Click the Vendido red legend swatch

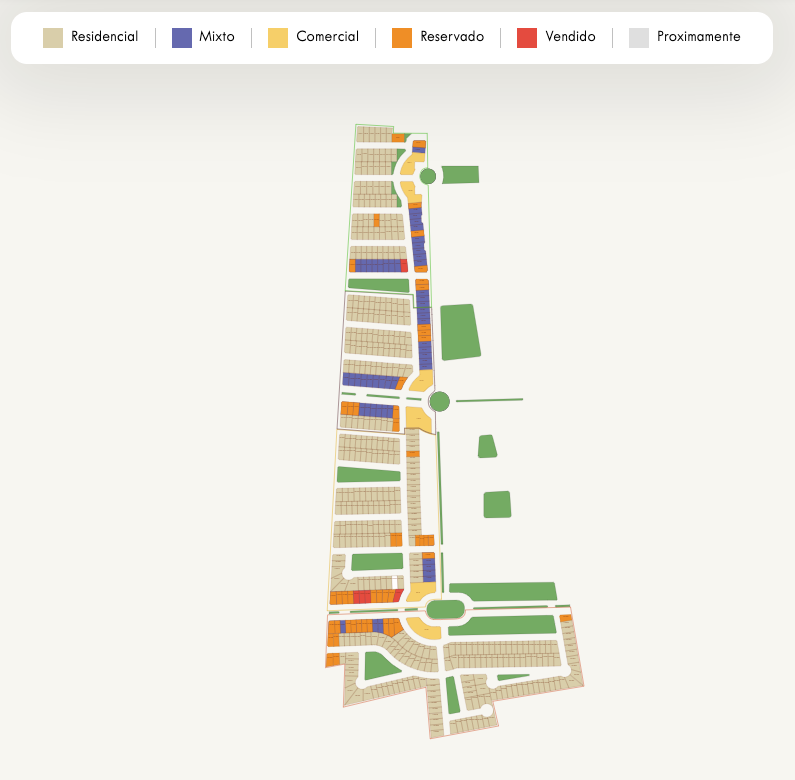point(527,38)
